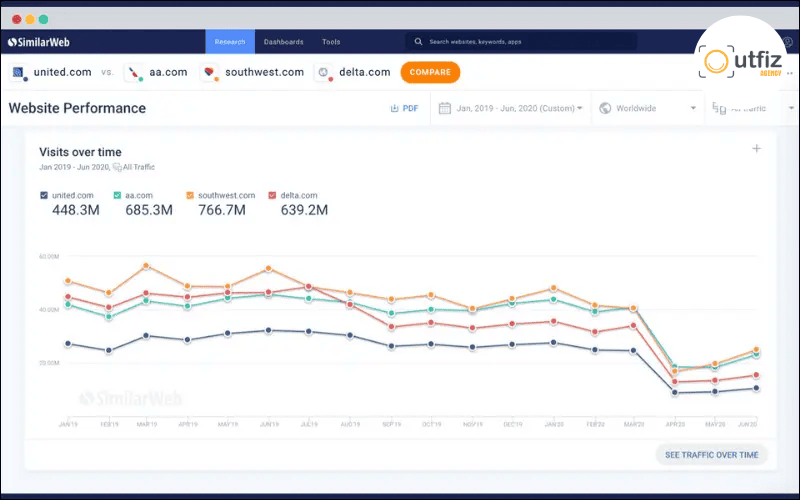
Task: Focus the search websites, keywords, apps field
Action: [x=521, y=42]
